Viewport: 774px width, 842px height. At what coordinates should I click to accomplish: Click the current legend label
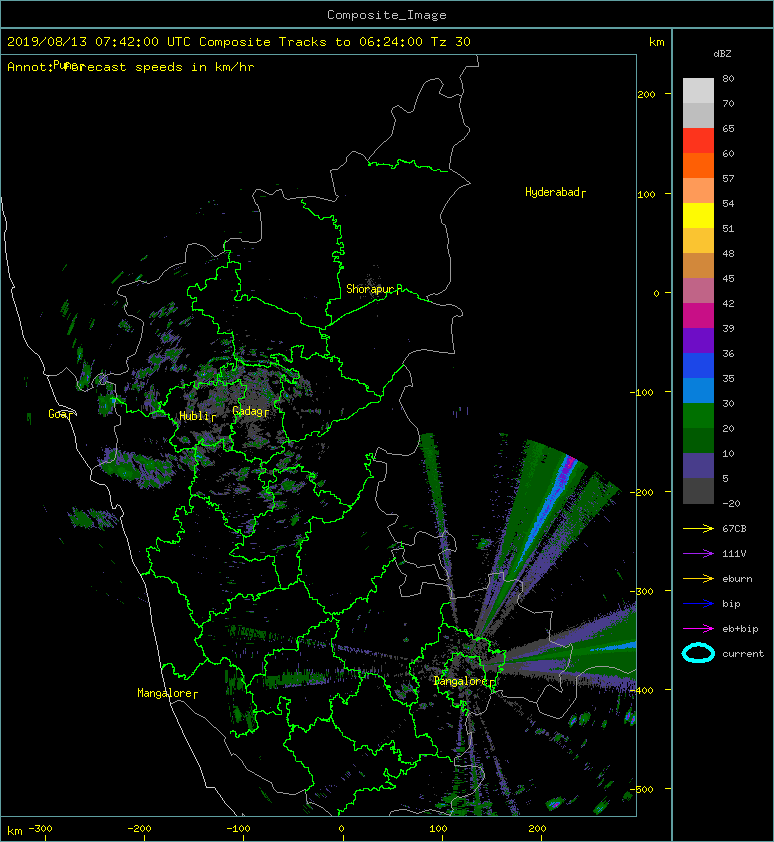(743, 654)
